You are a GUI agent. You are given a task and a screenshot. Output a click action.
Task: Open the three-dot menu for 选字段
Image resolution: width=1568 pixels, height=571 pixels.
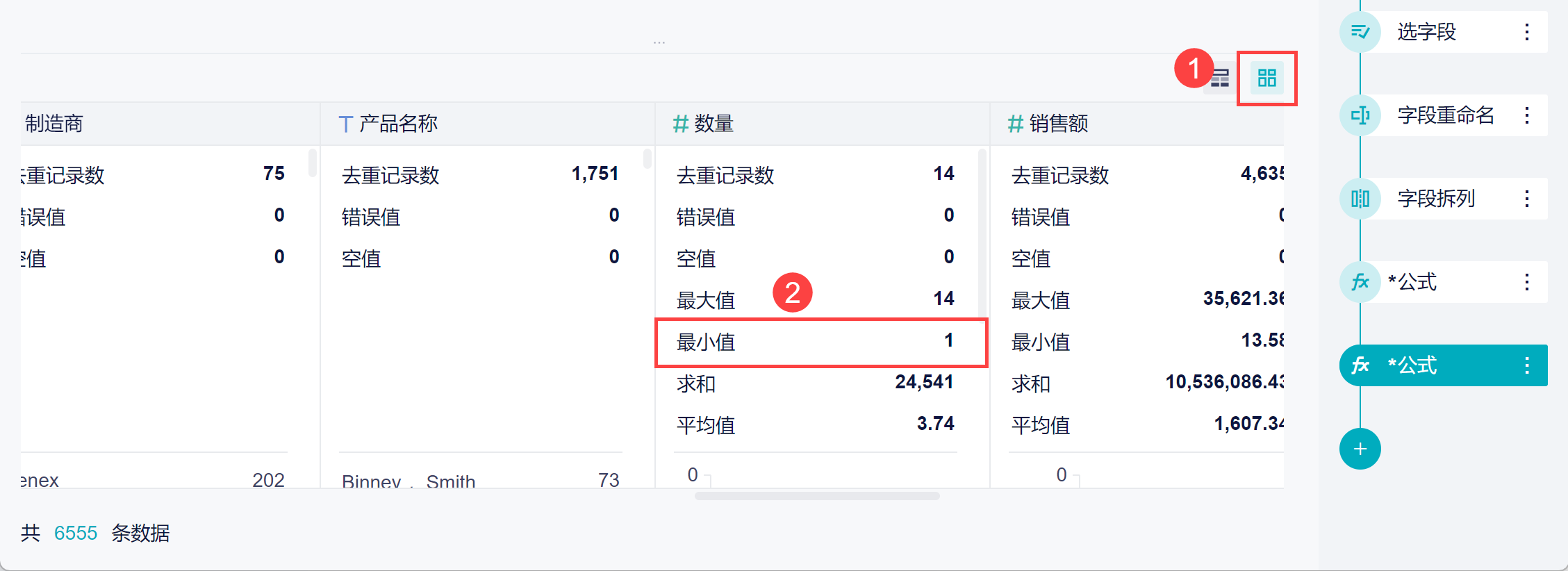[1526, 32]
